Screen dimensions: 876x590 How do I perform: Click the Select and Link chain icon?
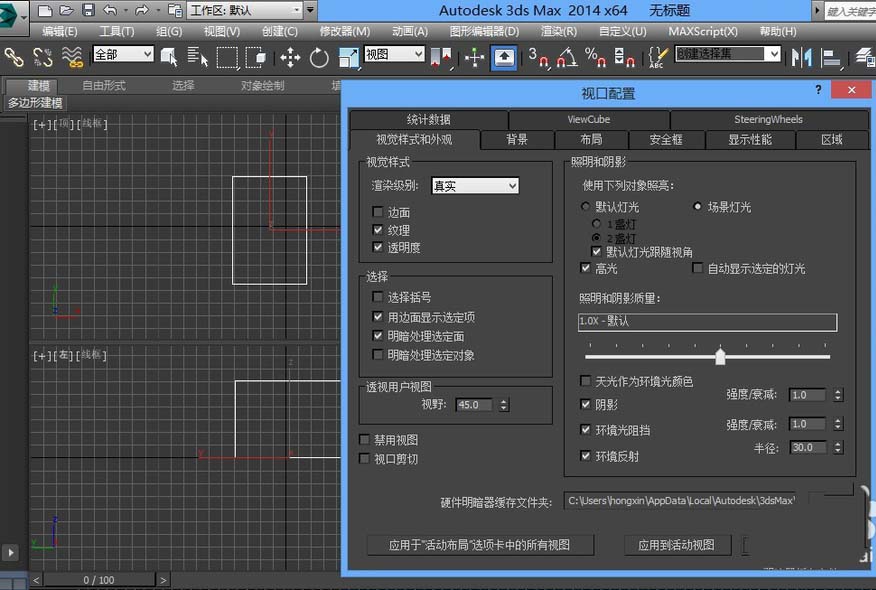click(x=14, y=57)
